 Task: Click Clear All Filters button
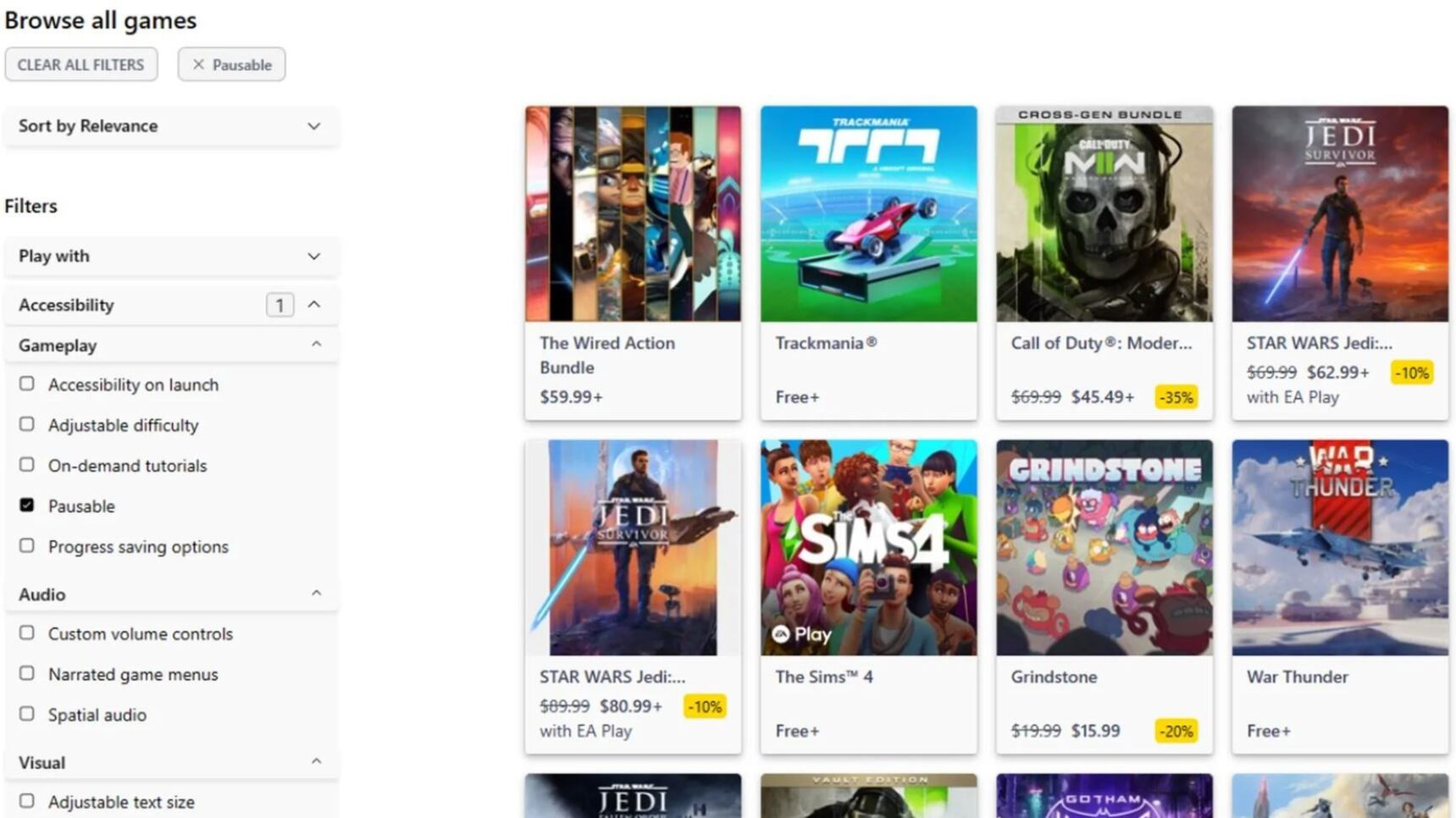pos(81,64)
